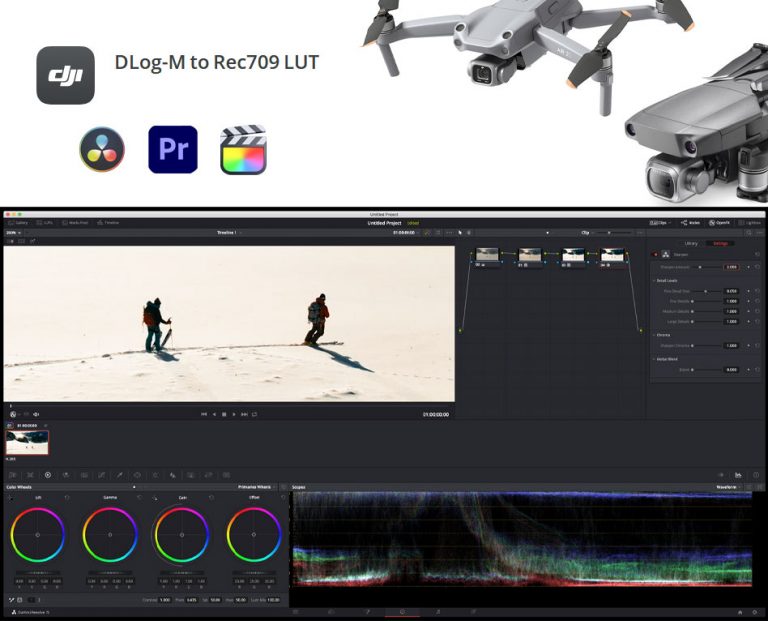Play forward button
Image resolution: width=768 pixels, height=621 pixels.
pos(234,414)
